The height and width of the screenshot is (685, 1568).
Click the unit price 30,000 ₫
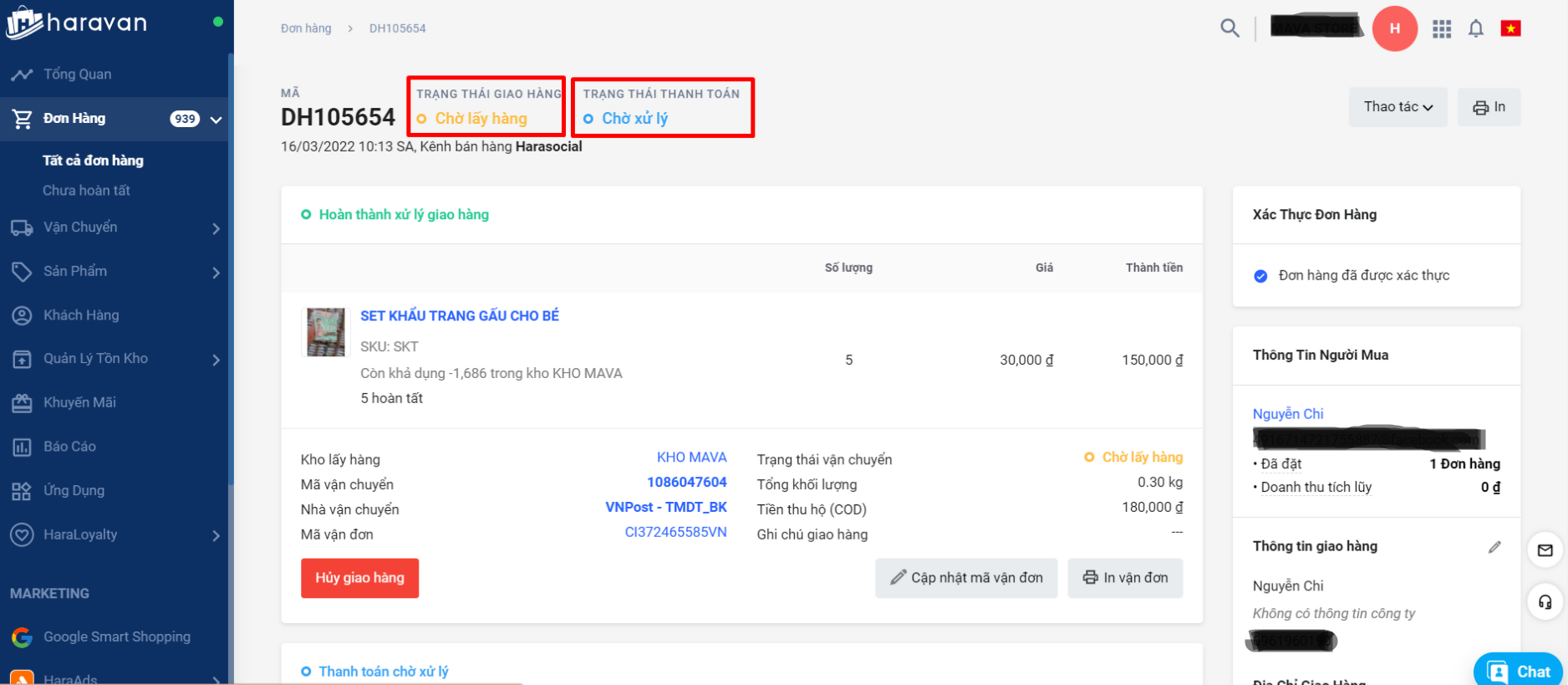[x=1026, y=360]
